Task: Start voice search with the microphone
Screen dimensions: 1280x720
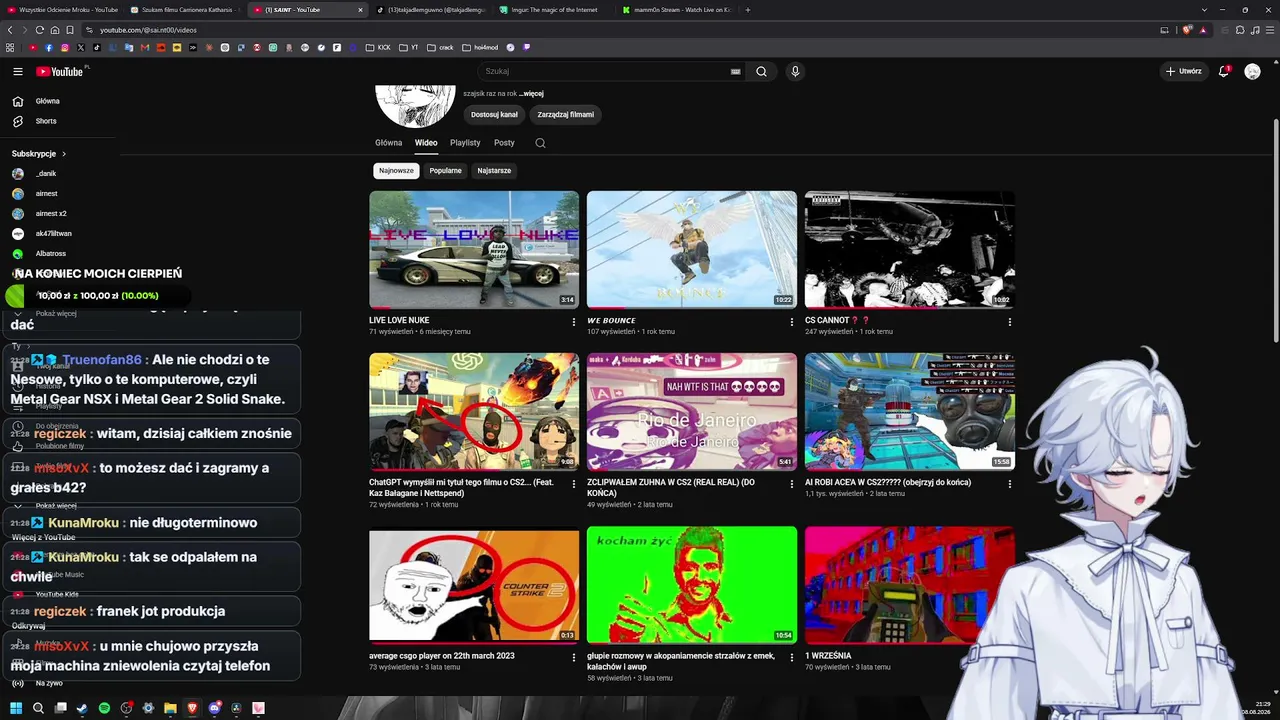Action: pyautogui.click(x=795, y=72)
